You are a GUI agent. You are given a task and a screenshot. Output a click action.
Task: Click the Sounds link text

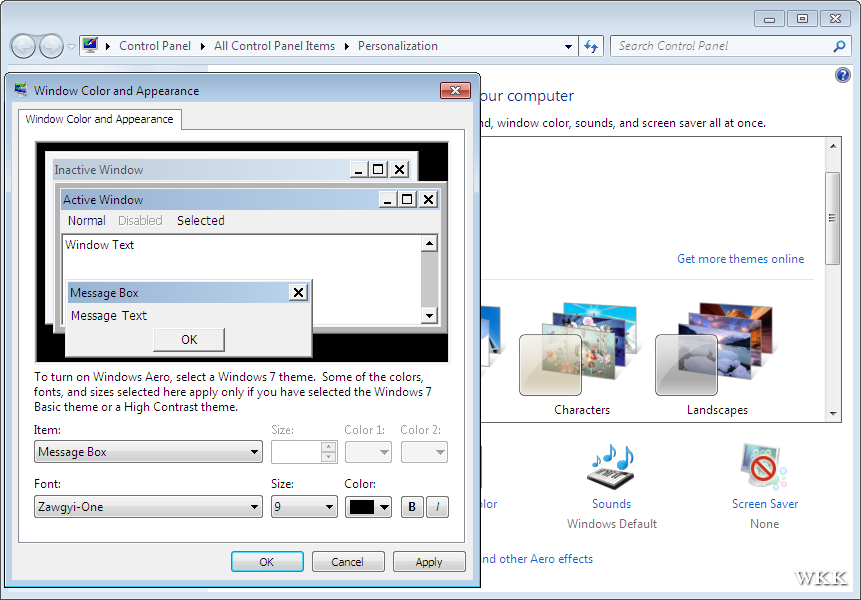pyautogui.click(x=611, y=504)
